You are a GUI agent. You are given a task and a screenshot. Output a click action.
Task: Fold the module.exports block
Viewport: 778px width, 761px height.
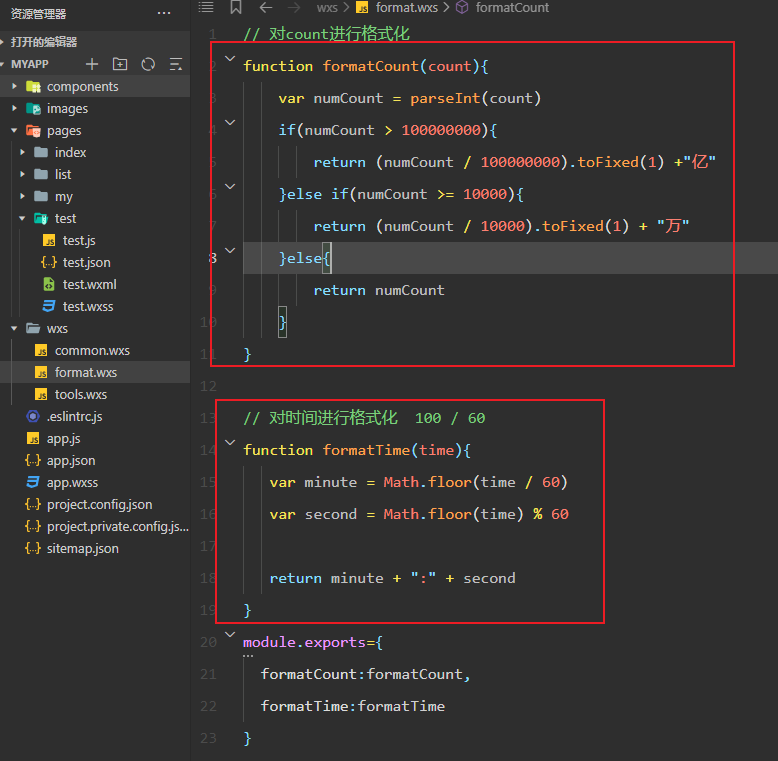click(x=230, y=634)
